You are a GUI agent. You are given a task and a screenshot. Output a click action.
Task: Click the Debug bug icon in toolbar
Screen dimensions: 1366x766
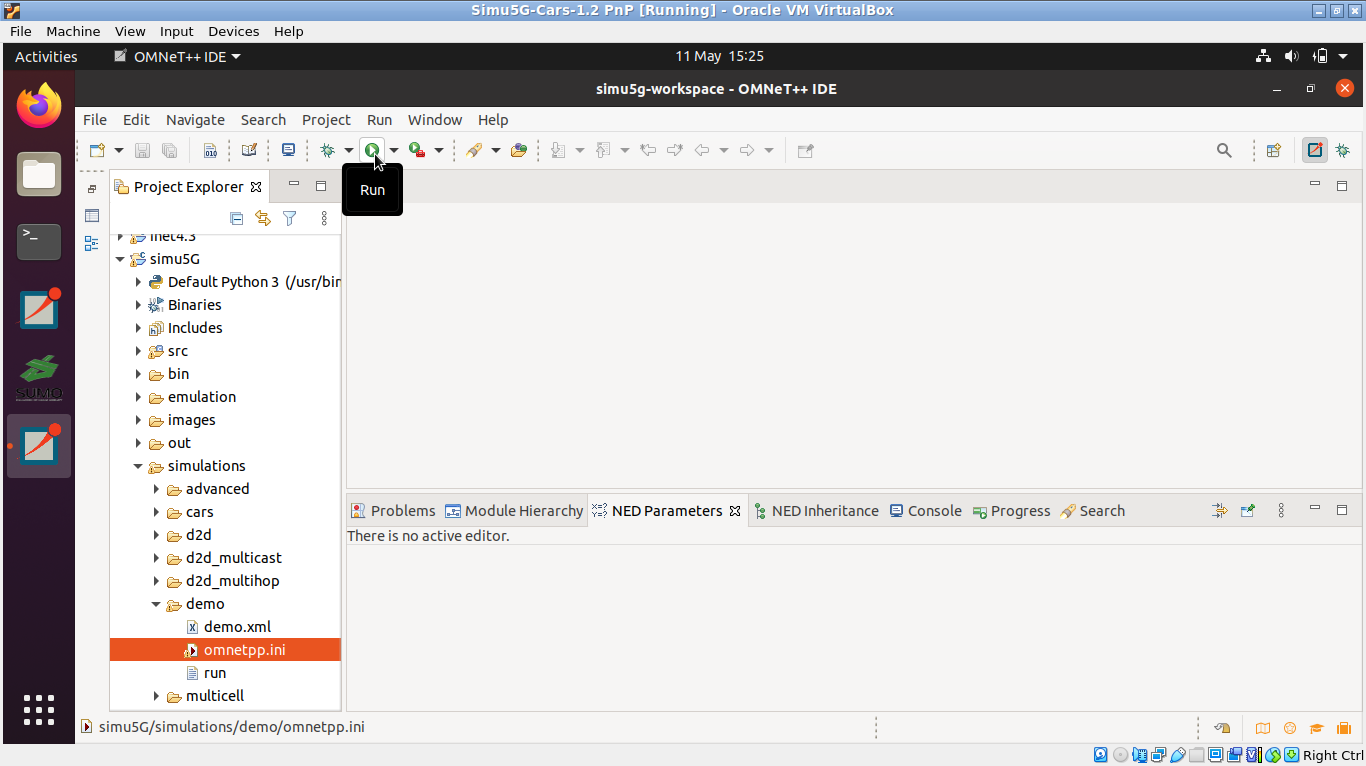coord(327,150)
